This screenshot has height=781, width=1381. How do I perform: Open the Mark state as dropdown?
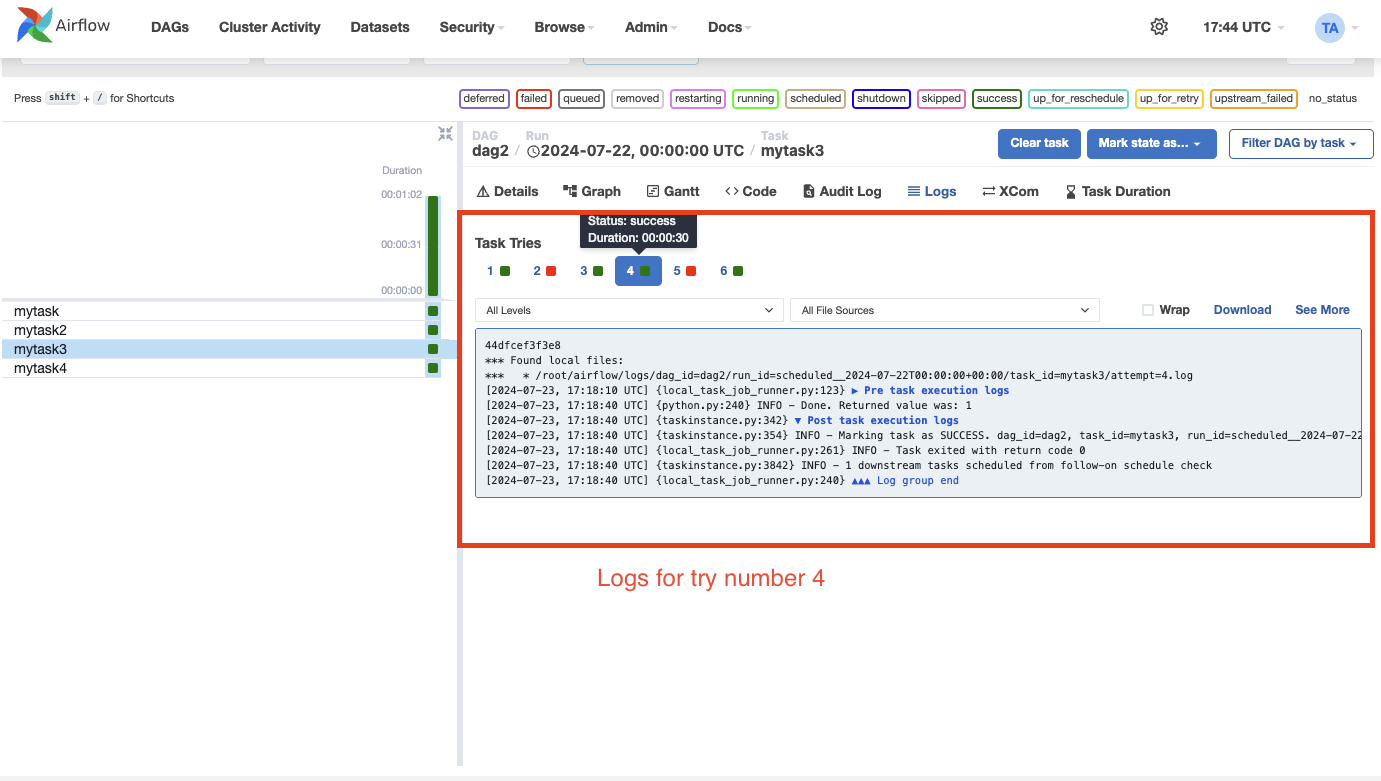[1151, 143]
